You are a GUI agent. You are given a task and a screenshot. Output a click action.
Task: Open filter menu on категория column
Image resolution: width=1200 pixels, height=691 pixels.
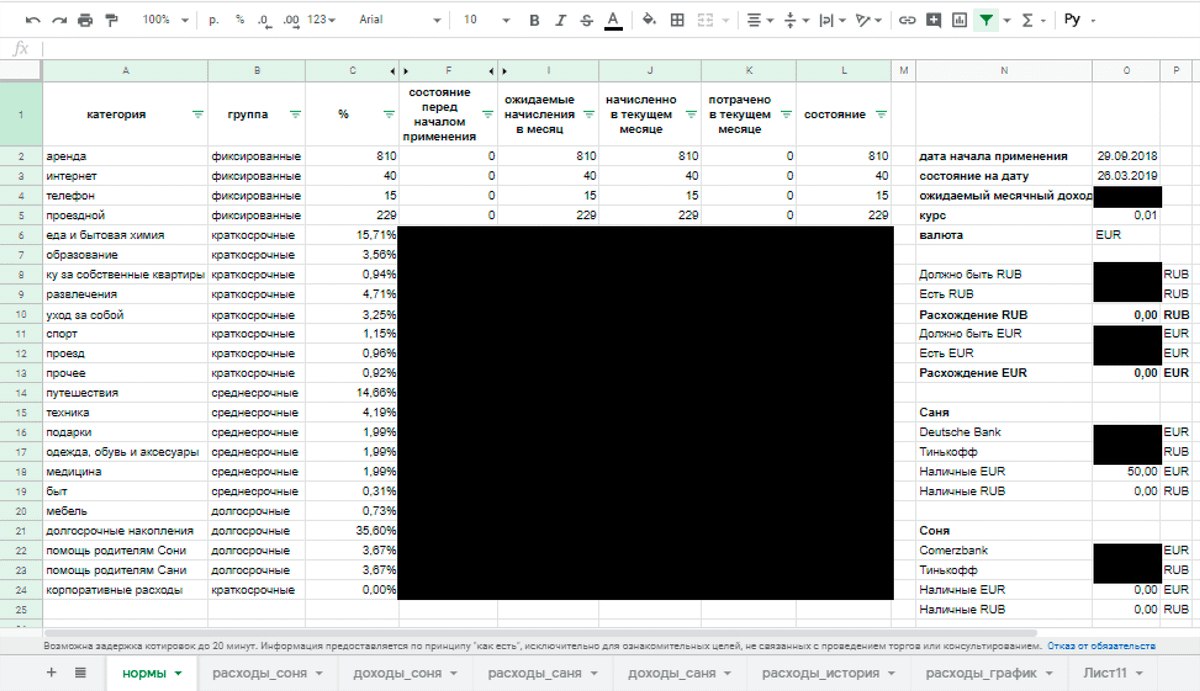click(x=197, y=115)
